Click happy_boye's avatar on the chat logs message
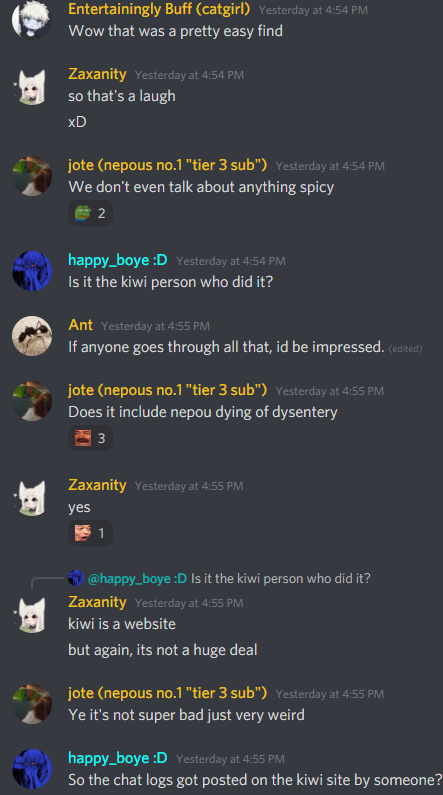Image resolution: width=443 pixels, height=795 pixels. tap(32, 769)
